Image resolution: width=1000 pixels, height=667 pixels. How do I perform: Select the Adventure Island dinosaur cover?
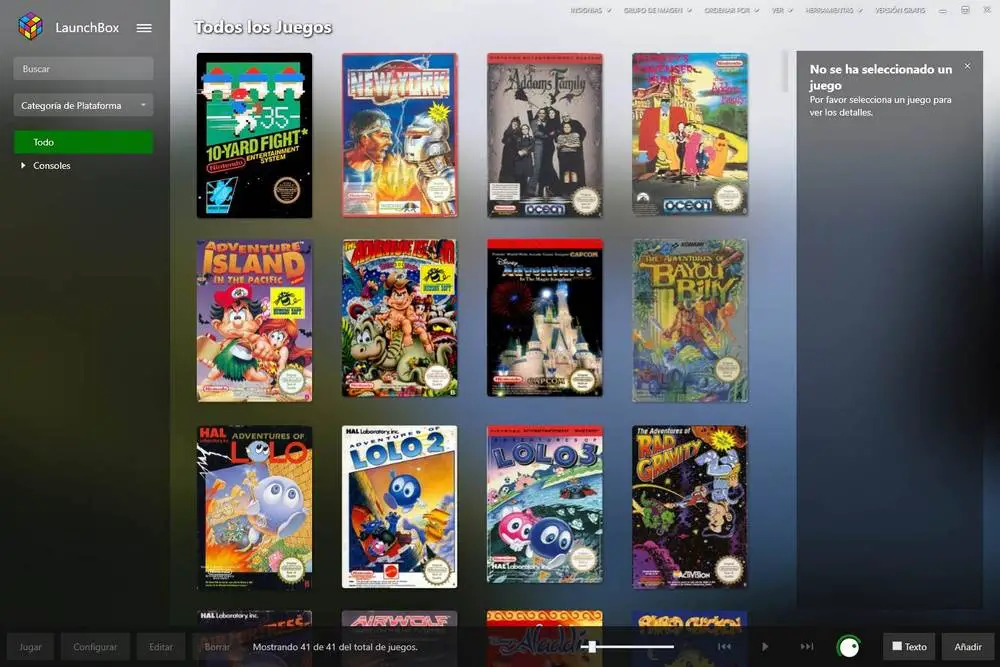[400, 318]
